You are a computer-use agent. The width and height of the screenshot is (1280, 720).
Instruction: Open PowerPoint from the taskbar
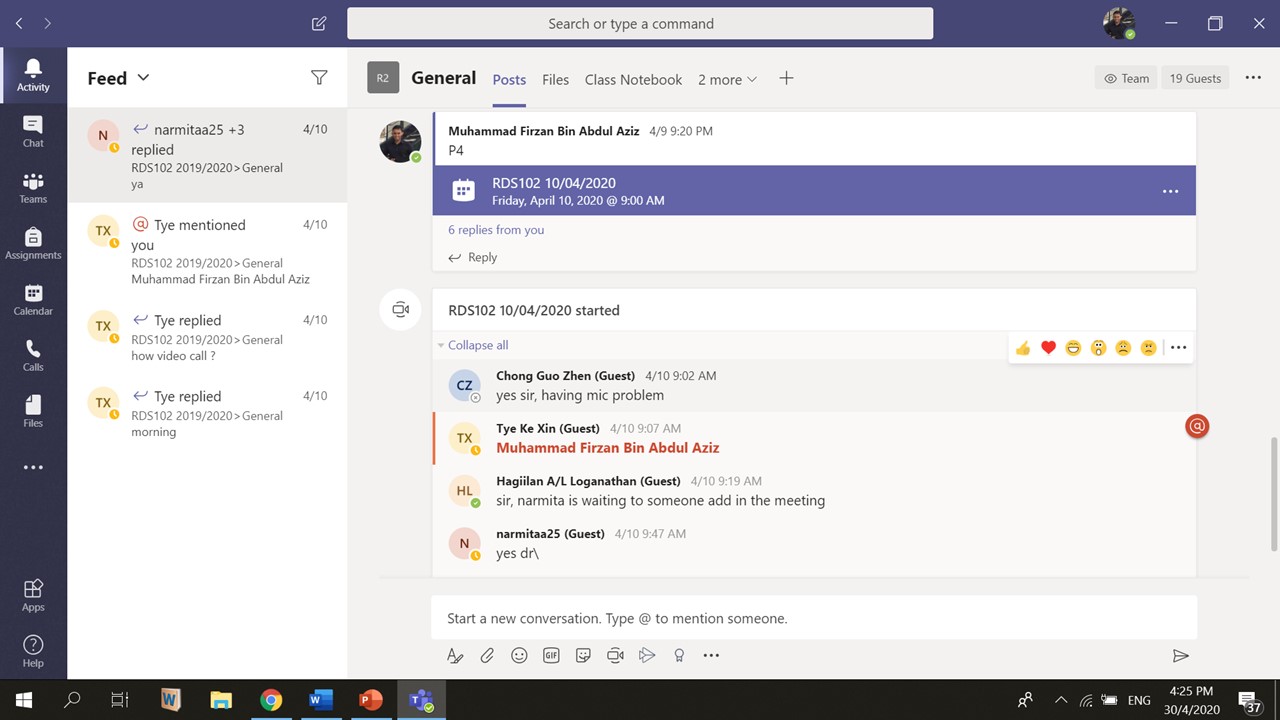click(370, 700)
